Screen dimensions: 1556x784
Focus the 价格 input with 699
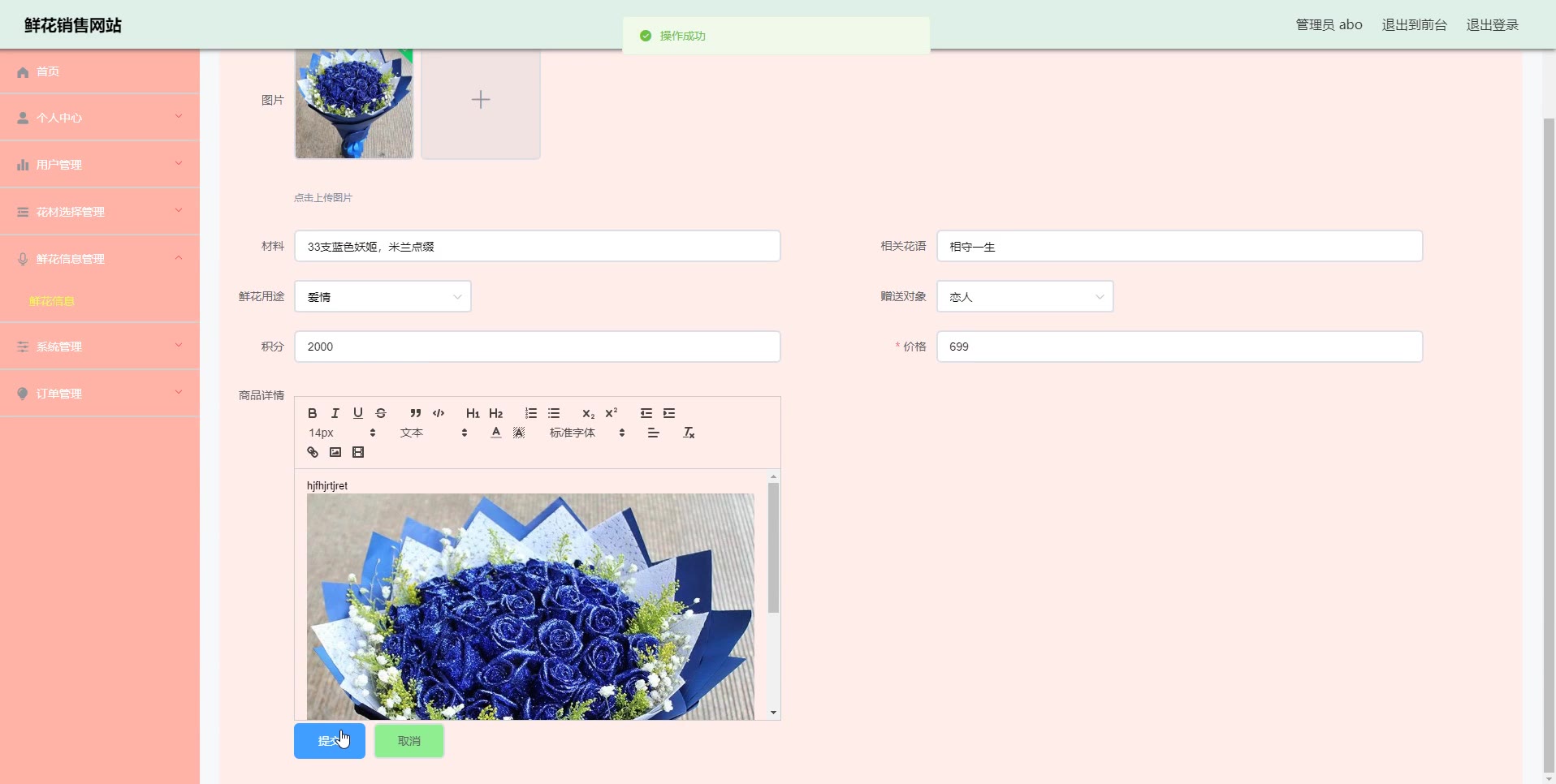(x=1180, y=347)
